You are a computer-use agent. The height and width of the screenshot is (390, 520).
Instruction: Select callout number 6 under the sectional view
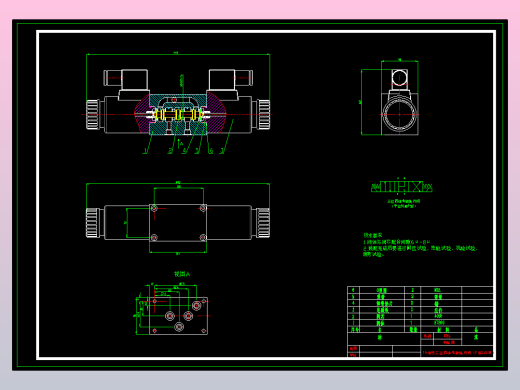211,151
